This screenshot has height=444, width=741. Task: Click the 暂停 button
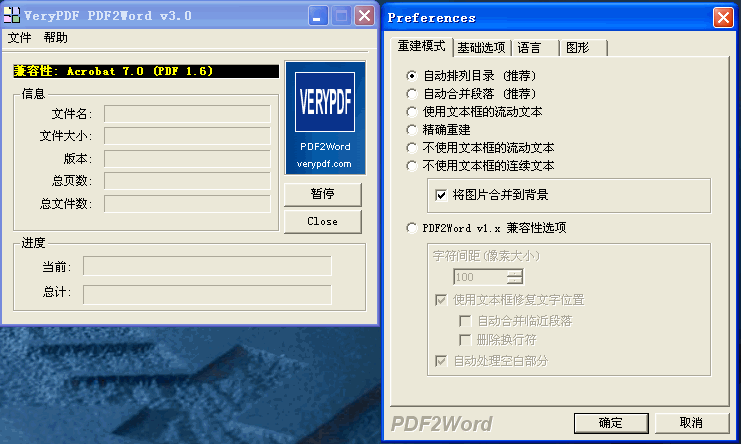coord(323,194)
